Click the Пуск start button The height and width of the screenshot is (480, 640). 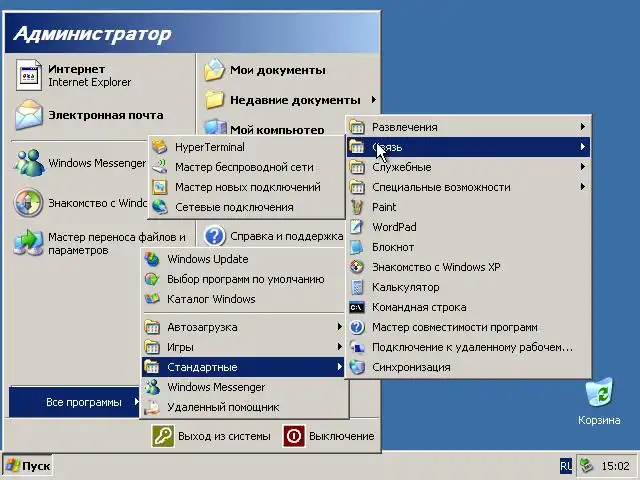(x=27, y=466)
